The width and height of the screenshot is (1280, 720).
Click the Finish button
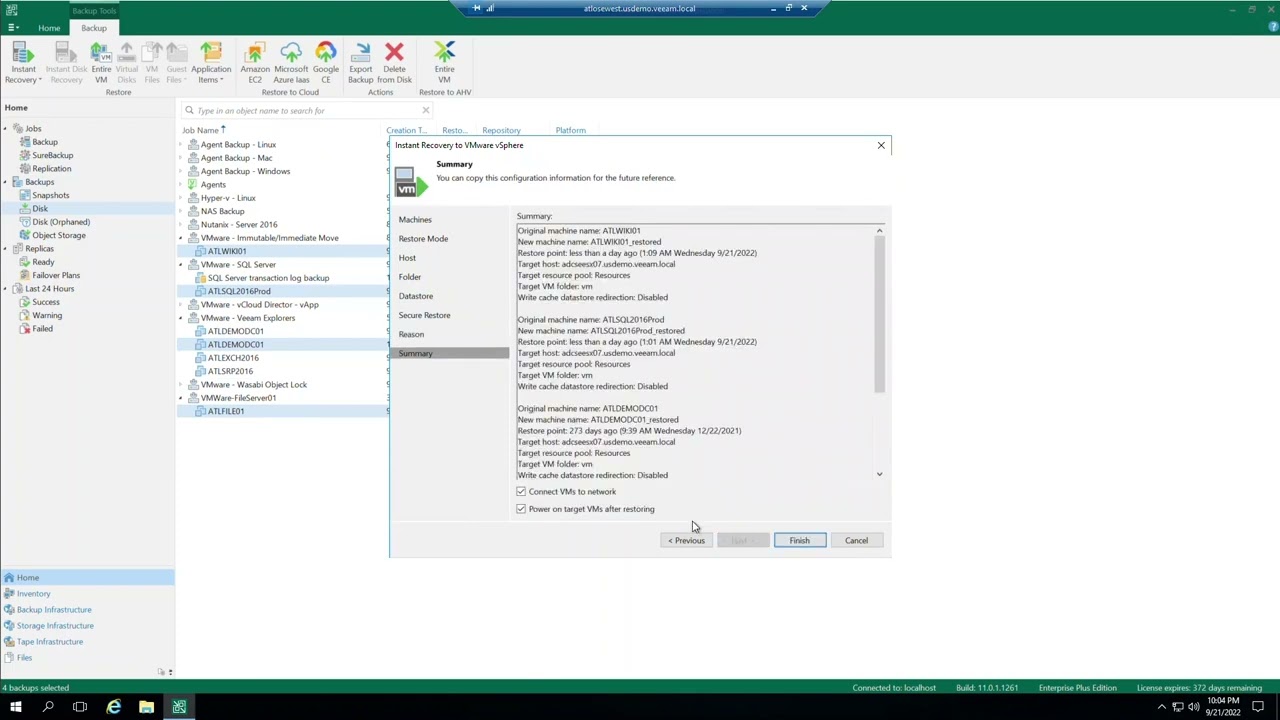(799, 540)
